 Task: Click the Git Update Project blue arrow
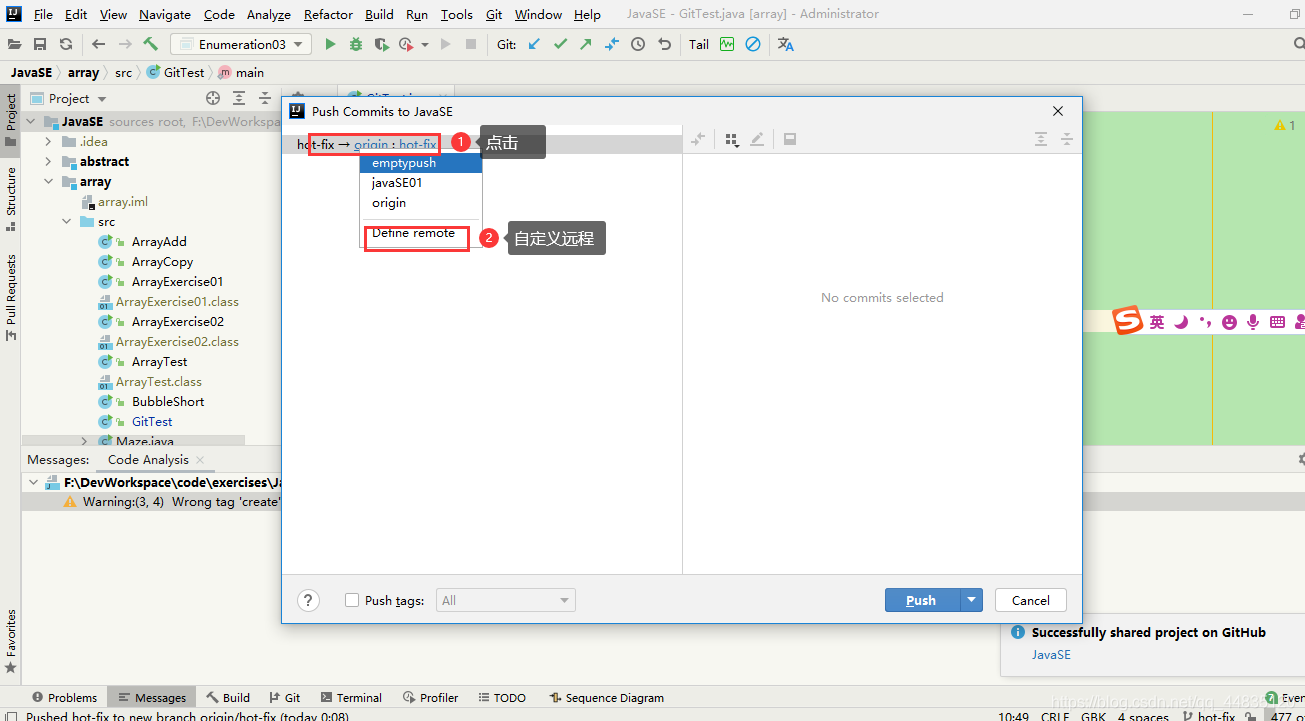click(x=534, y=44)
